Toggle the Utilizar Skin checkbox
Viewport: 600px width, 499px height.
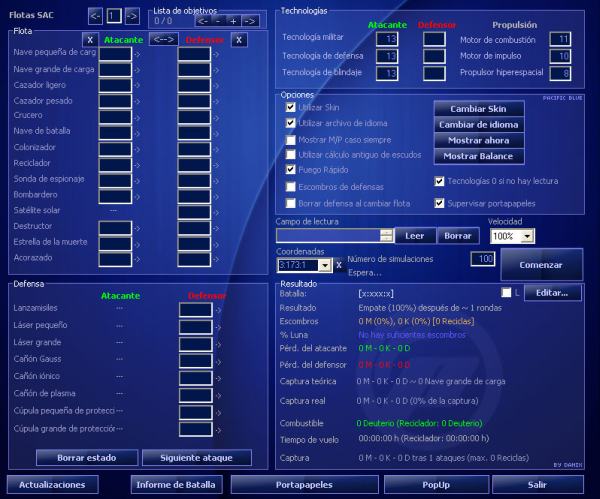291,106
